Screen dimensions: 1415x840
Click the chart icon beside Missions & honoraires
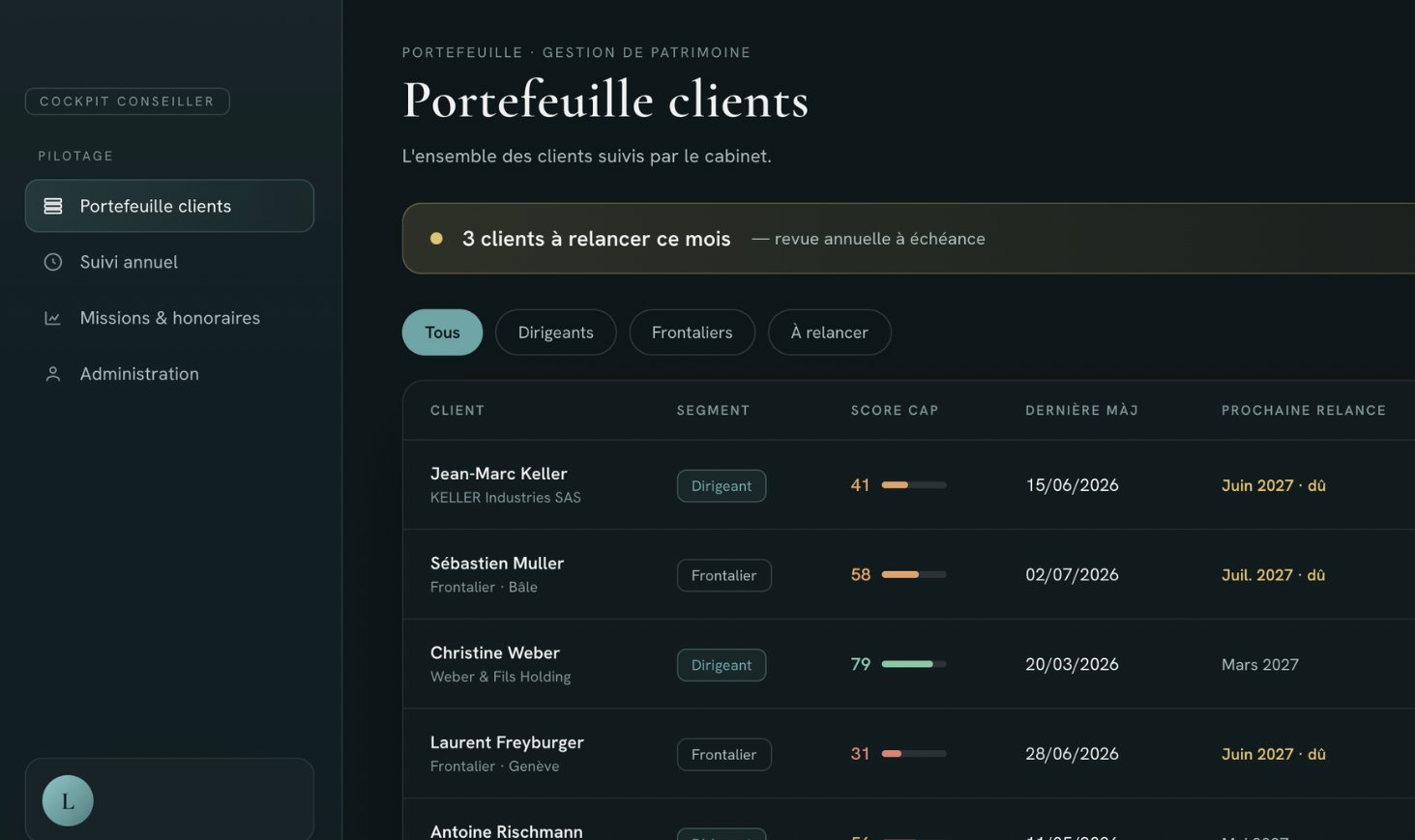click(x=53, y=318)
